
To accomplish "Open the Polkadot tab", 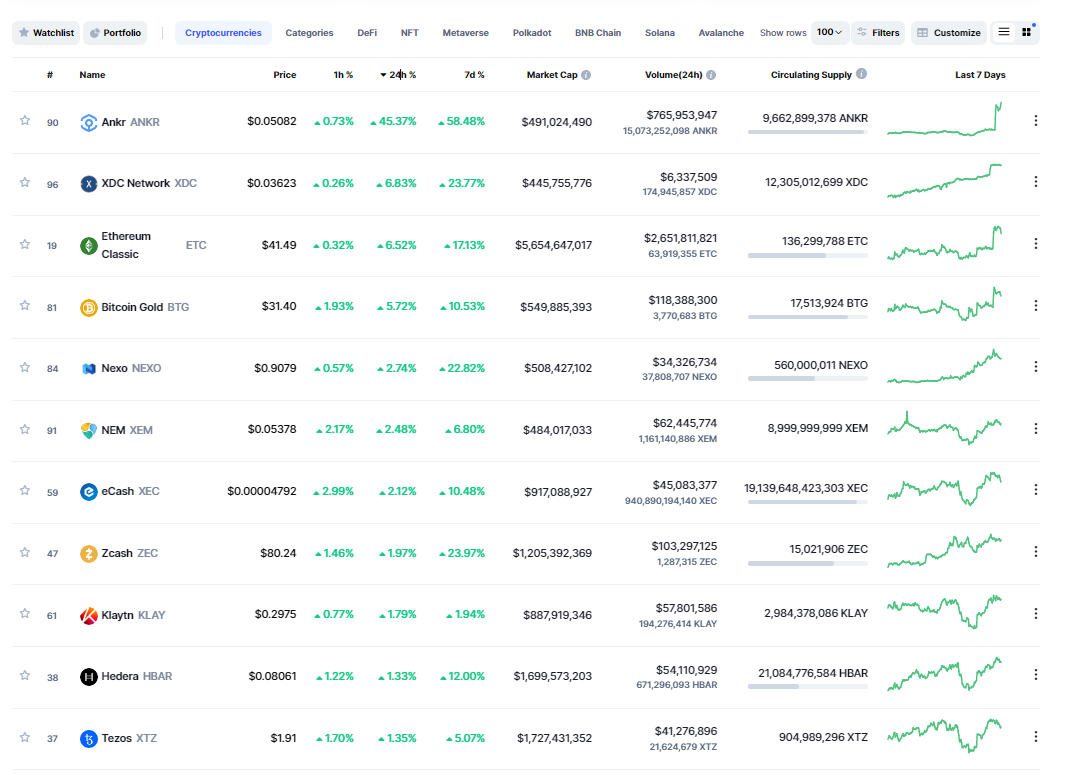I will click(532, 33).
